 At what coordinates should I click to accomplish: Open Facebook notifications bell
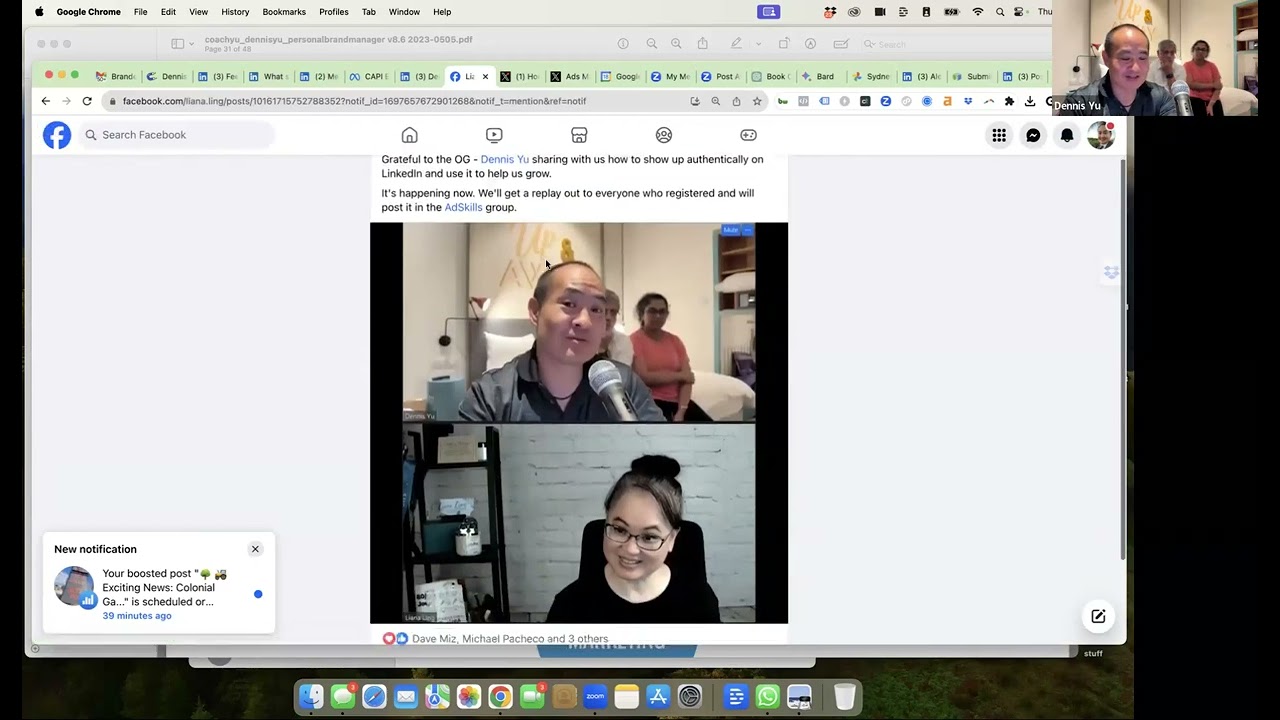point(1067,135)
